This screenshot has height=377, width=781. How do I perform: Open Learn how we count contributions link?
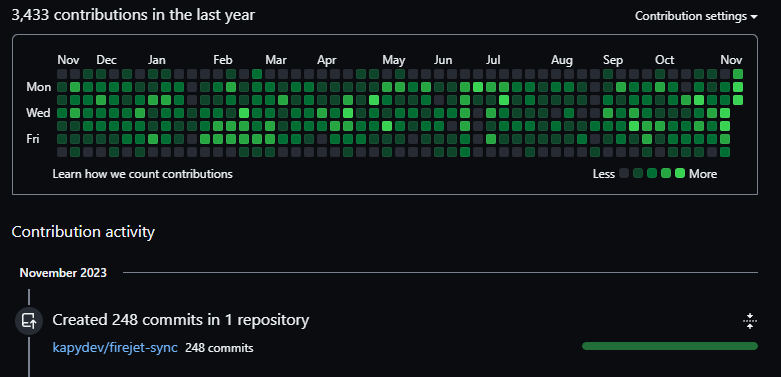click(x=142, y=174)
